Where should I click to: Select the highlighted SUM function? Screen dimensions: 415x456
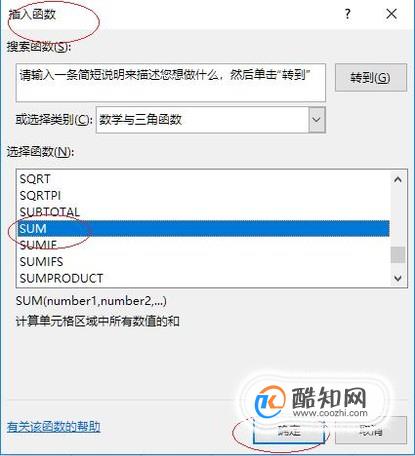(x=204, y=228)
